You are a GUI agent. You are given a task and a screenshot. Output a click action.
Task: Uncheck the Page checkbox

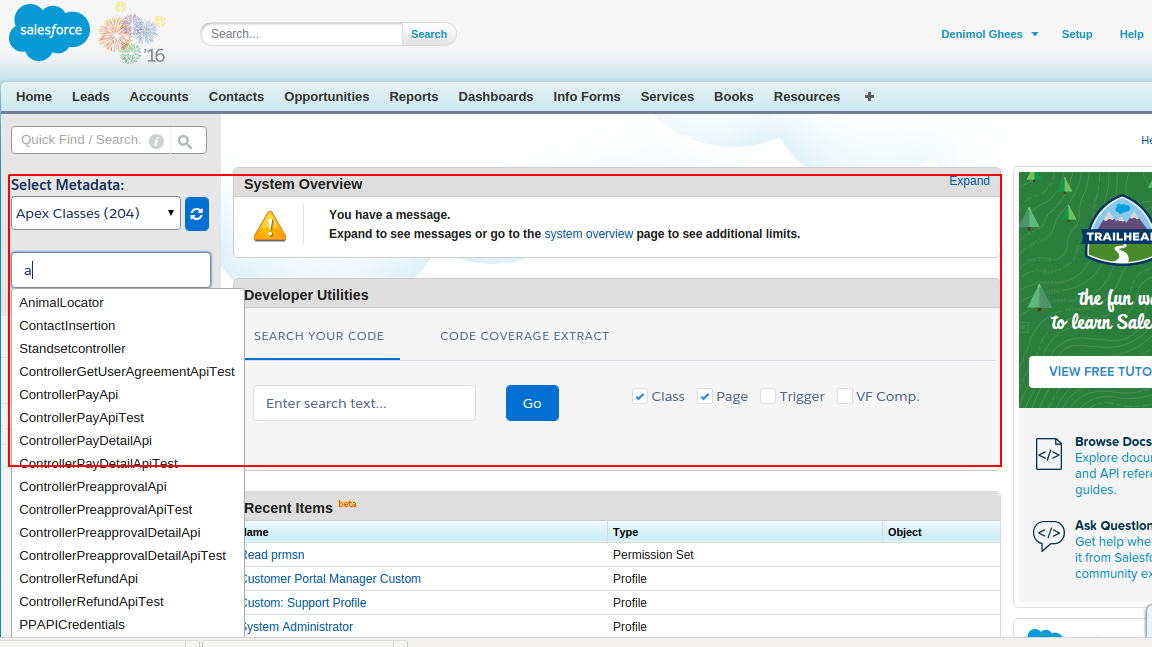[x=705, y=397]
